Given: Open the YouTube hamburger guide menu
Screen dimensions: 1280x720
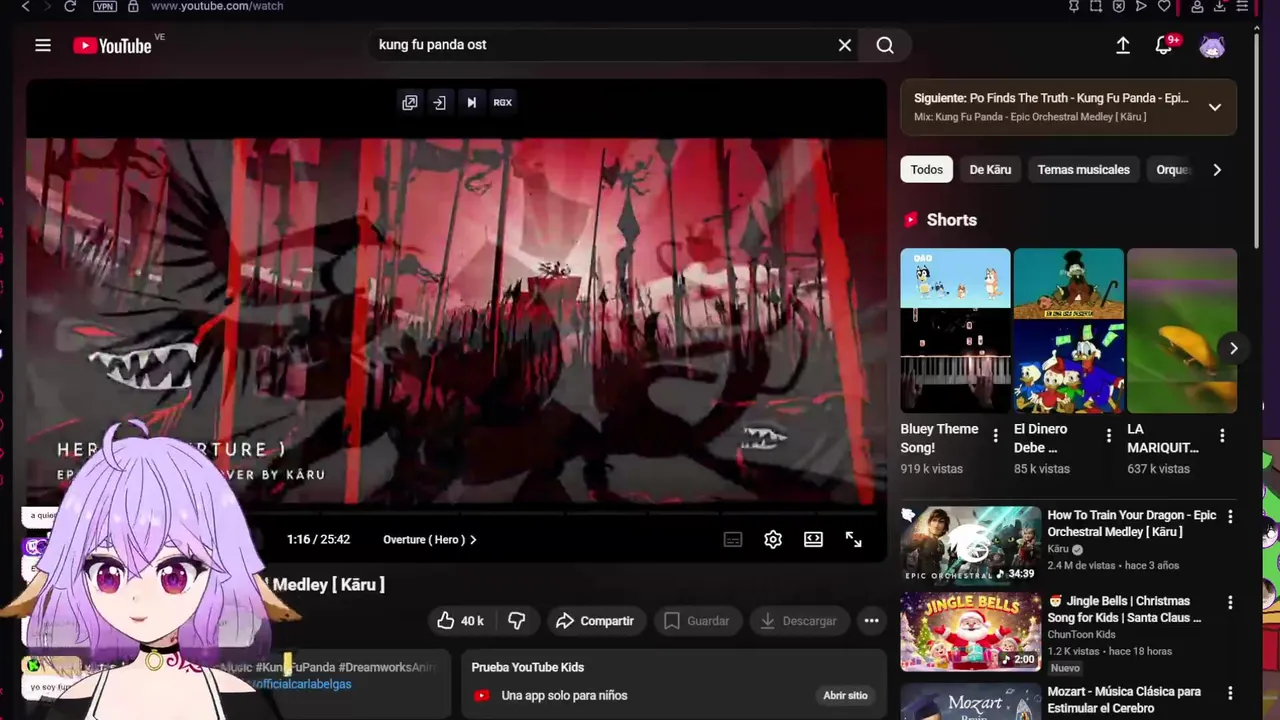Looking at the screenshot, I should pos(42,45).
